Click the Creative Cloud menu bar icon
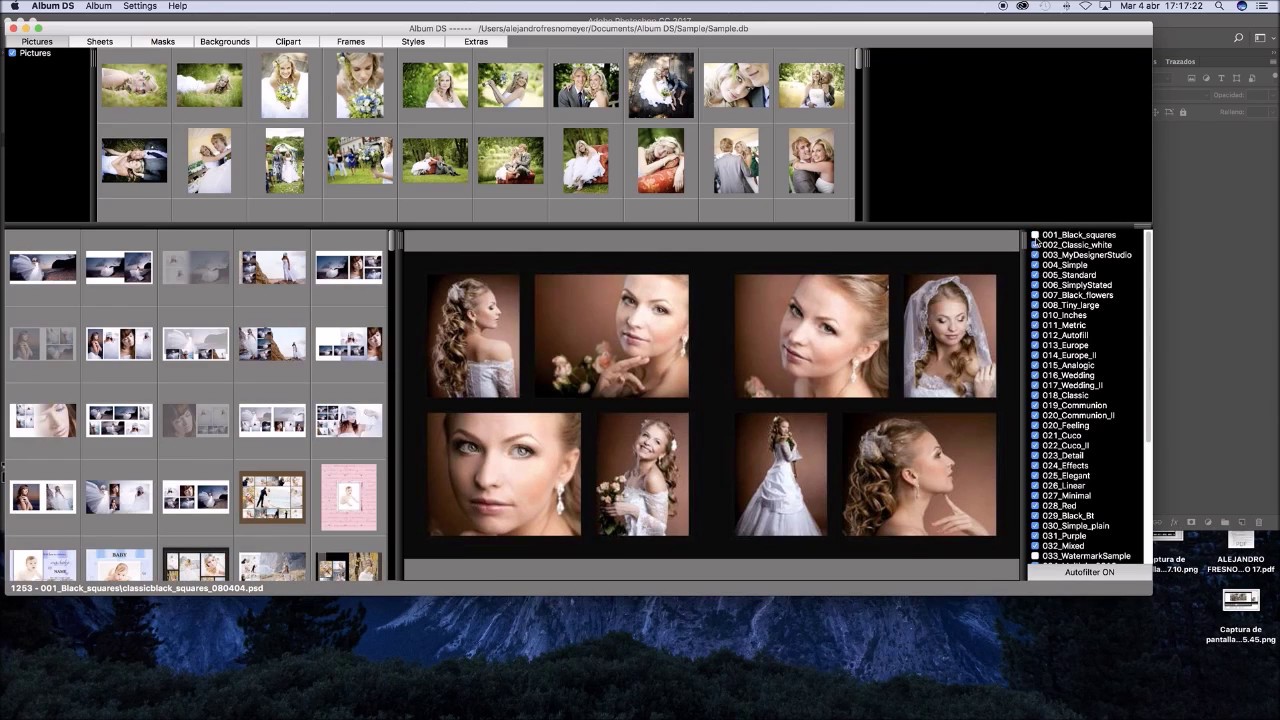1280x720 pixels. click(1022, 6)
